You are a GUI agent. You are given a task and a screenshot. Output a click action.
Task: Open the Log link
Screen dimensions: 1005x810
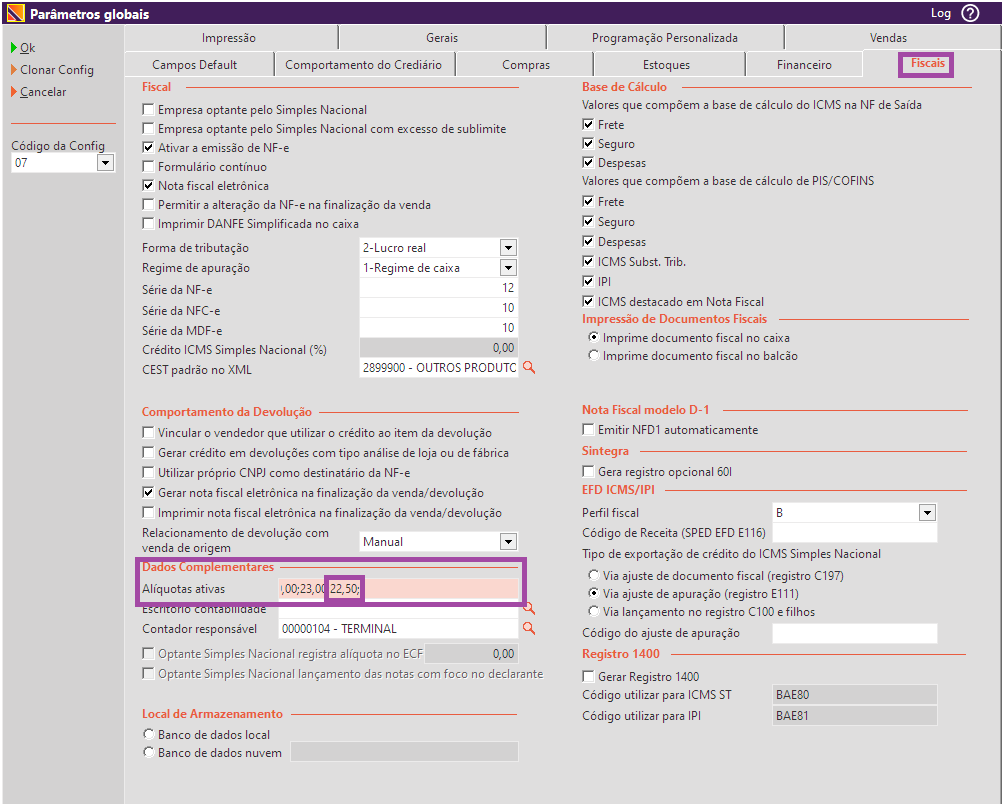tap(940, 13)
